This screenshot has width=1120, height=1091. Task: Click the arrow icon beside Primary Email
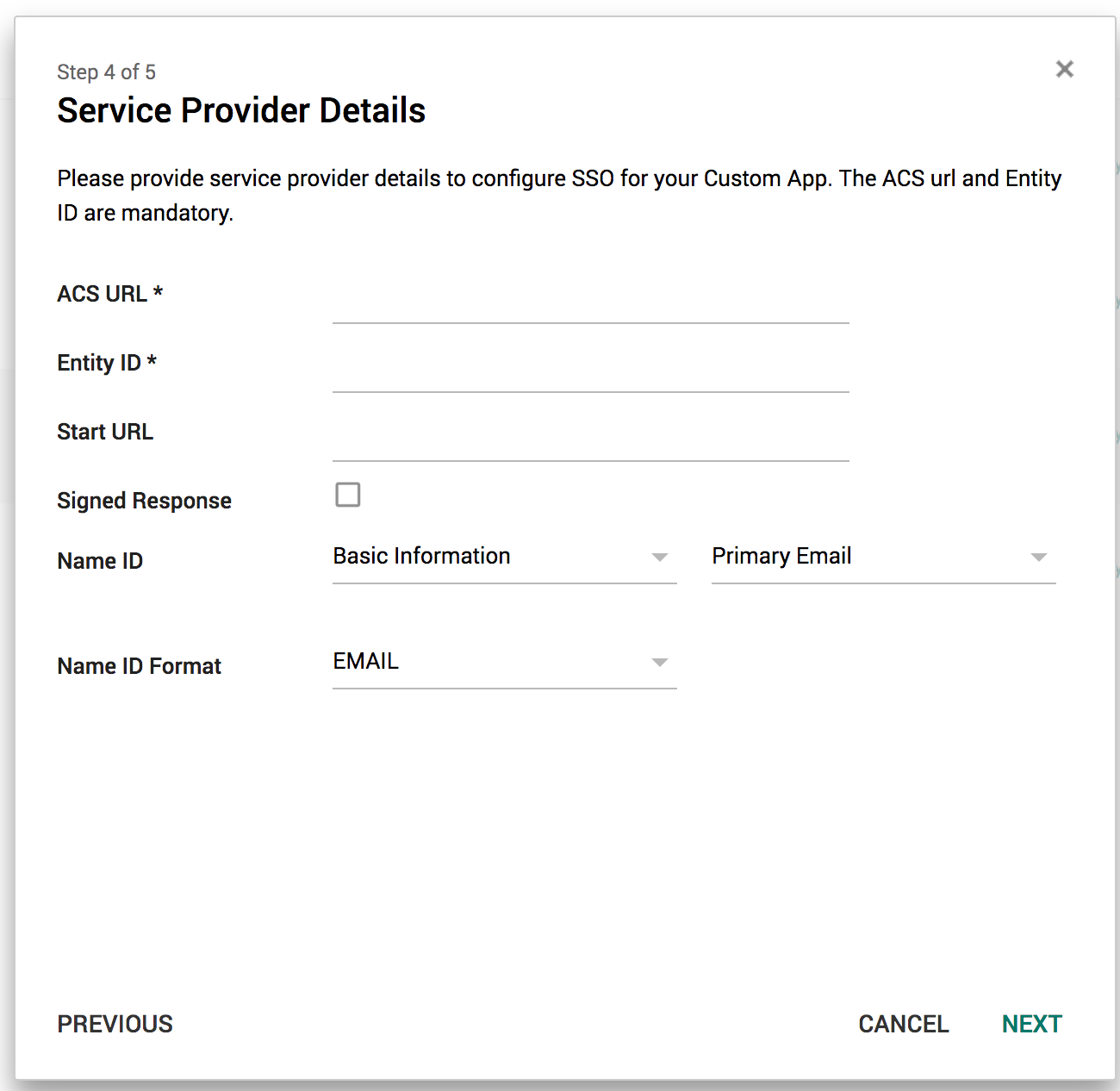point(1039,558)
